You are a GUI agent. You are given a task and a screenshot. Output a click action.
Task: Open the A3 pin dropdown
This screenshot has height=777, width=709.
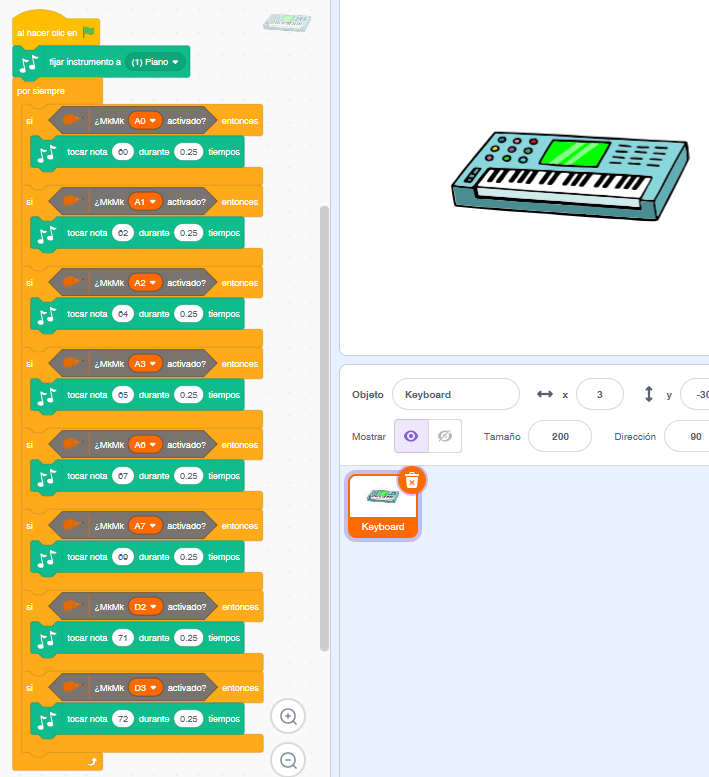145,364
